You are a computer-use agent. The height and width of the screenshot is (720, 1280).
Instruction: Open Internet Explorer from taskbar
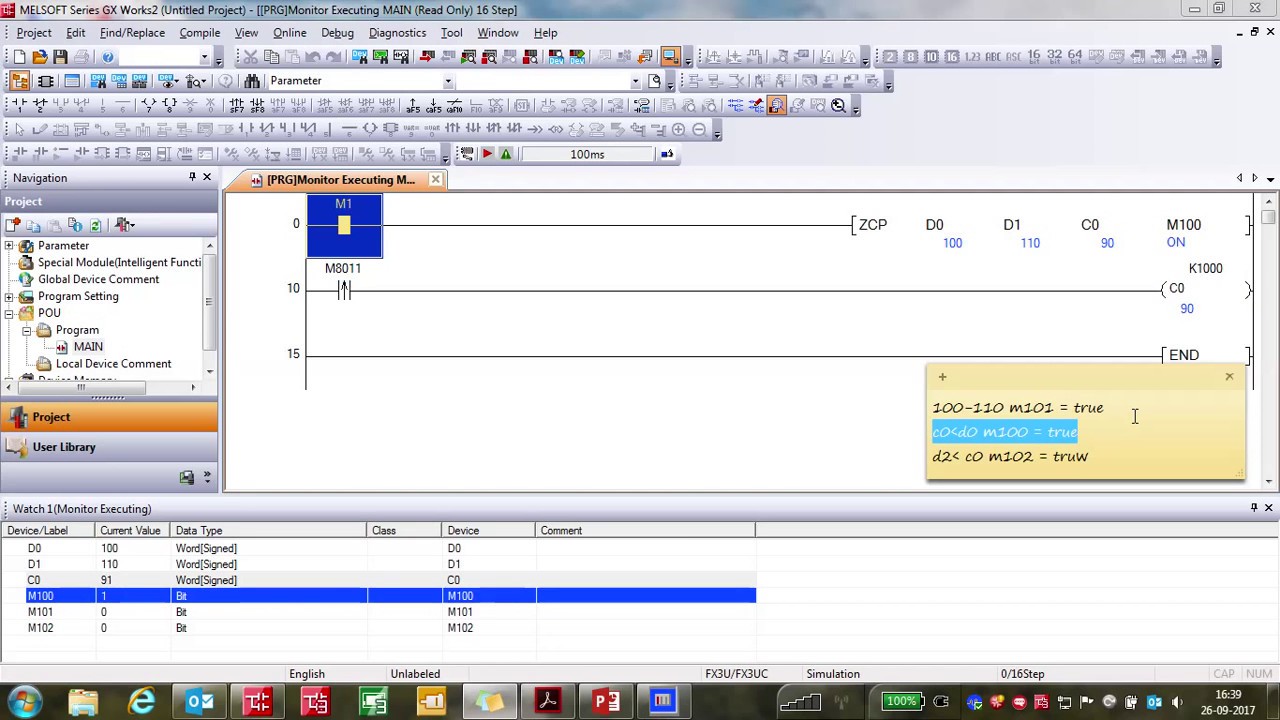(x=142, y=701)
